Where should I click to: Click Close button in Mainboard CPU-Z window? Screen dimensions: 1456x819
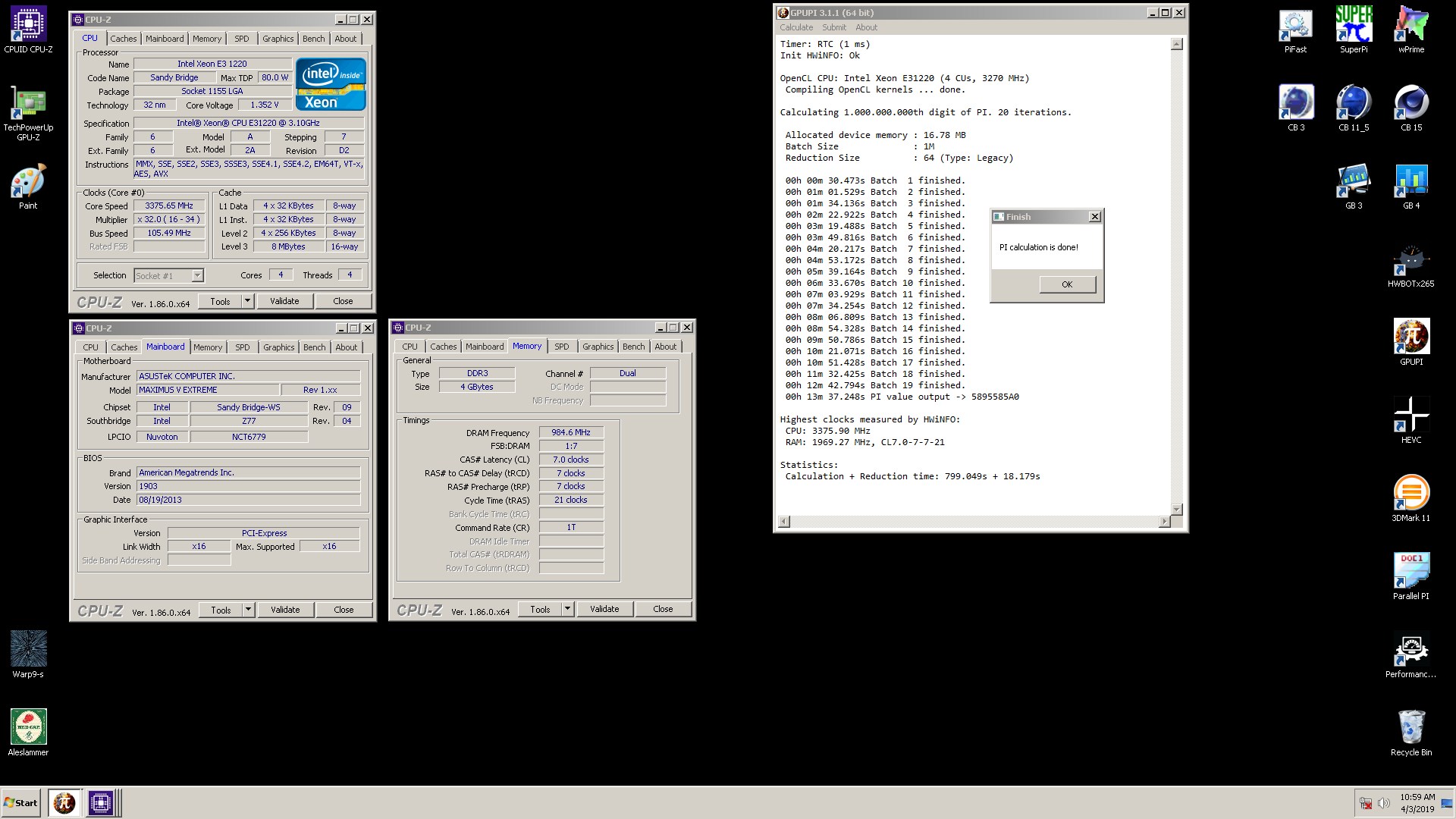coord(344,610)
